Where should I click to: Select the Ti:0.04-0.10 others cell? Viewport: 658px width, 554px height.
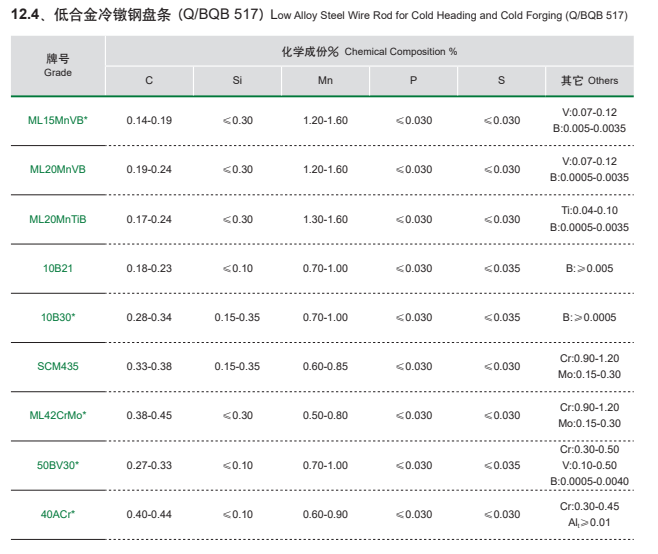pos(589,210)
